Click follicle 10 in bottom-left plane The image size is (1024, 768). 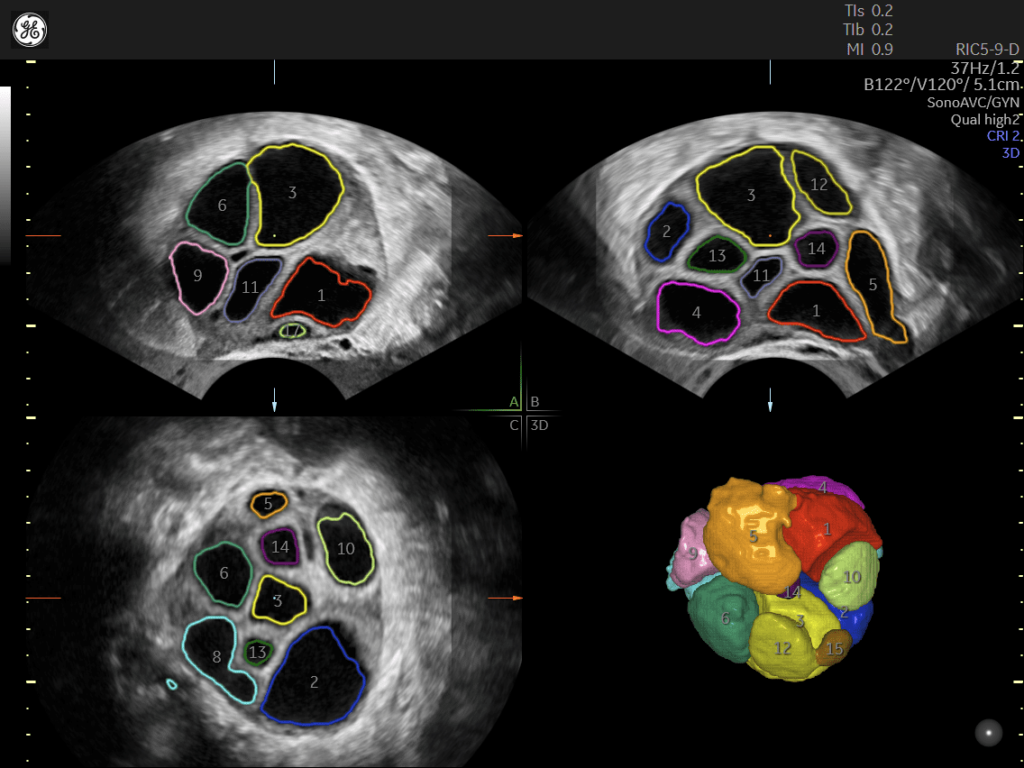(345, 549)
